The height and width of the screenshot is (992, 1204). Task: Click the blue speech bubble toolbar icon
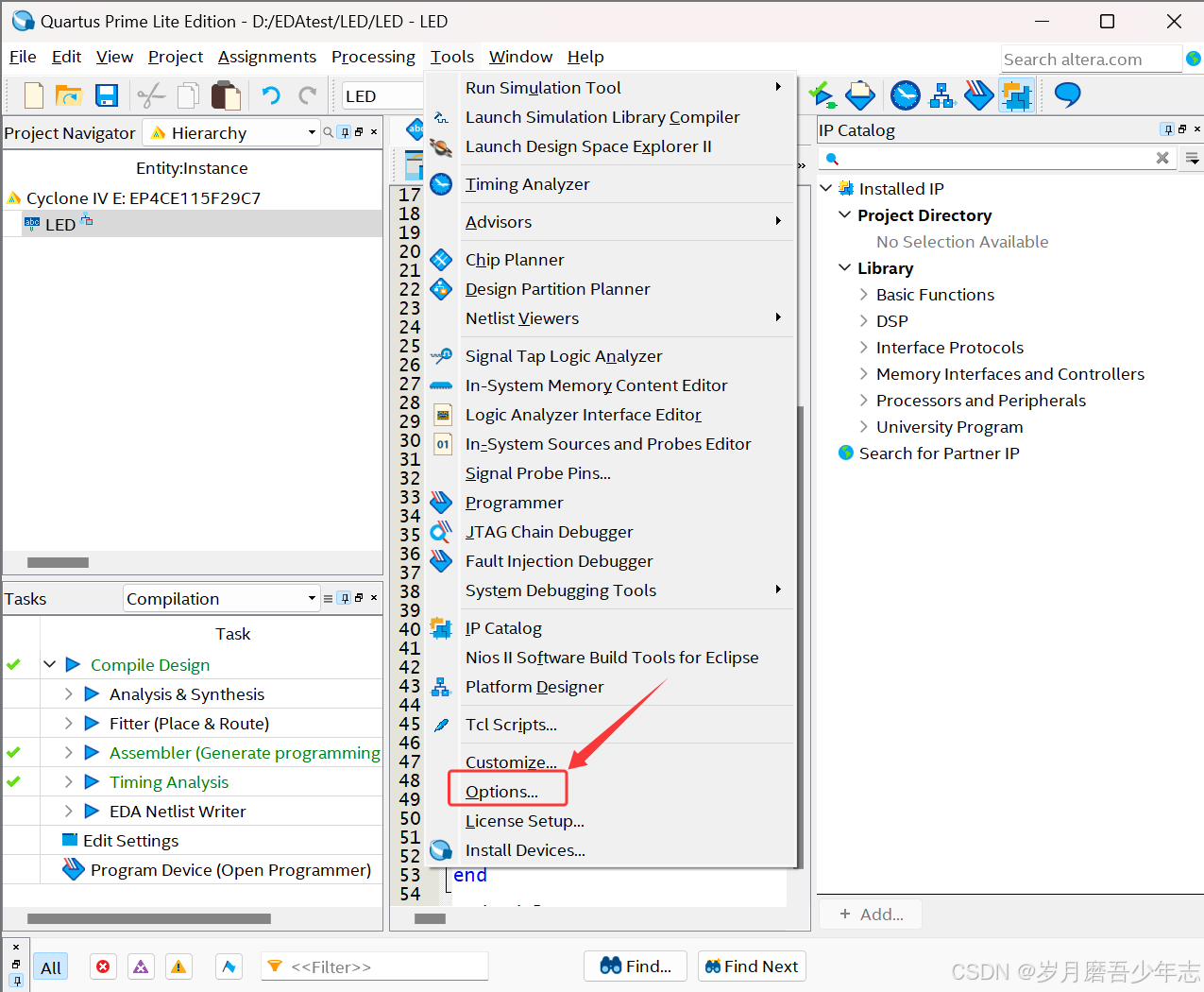click(1067, 94)
